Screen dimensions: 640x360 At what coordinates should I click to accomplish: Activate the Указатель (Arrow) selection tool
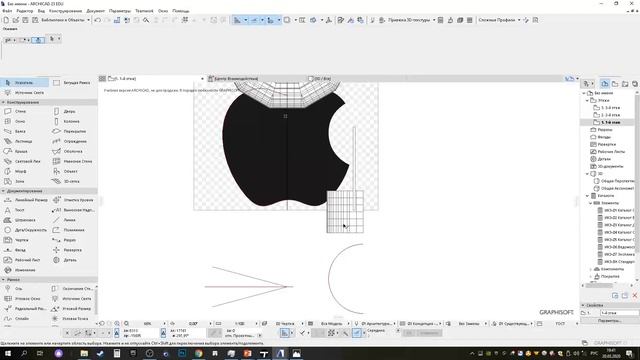(x=24, y=82)
